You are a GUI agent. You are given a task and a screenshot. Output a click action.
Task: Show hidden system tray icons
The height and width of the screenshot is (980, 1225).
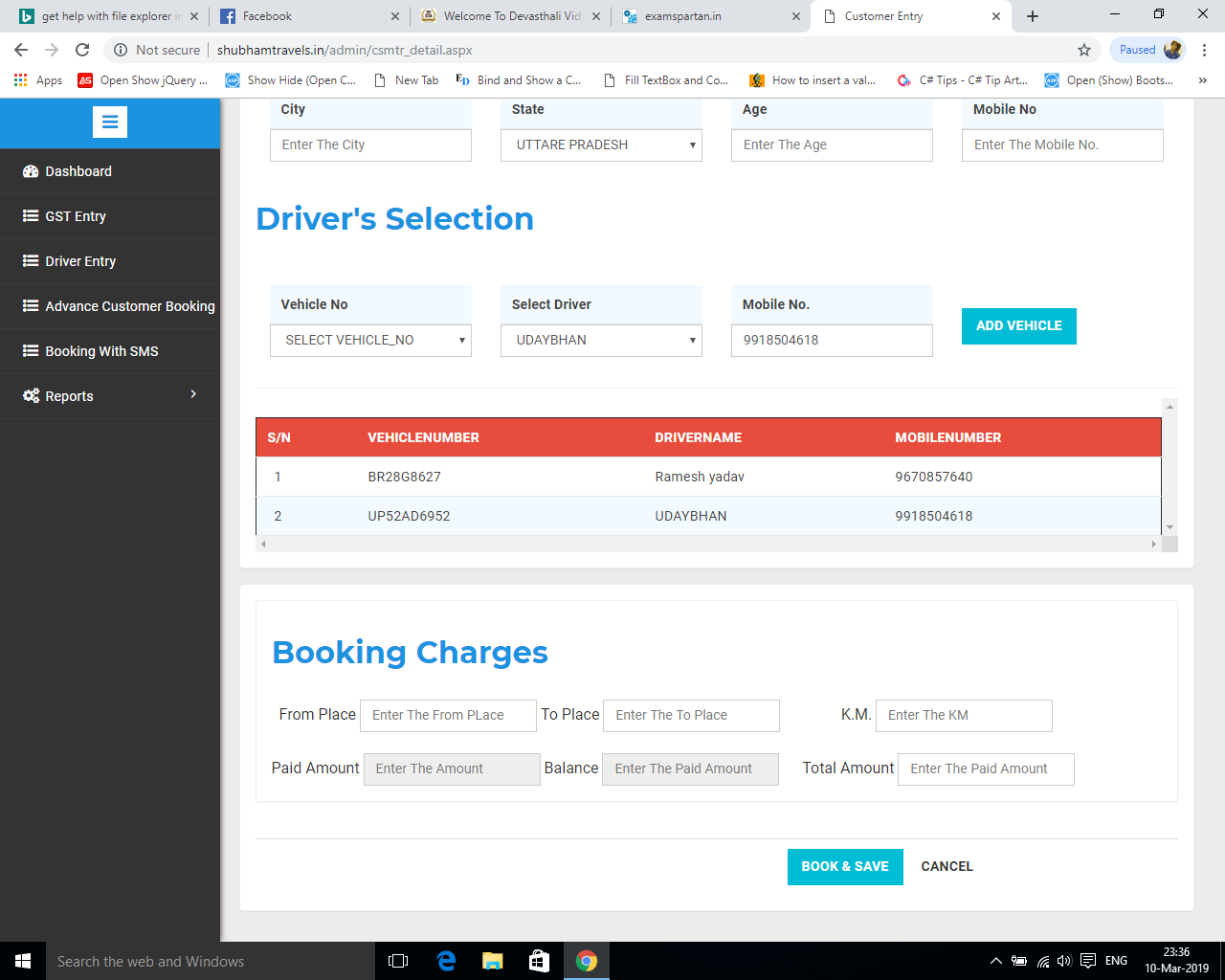[995, 961]
